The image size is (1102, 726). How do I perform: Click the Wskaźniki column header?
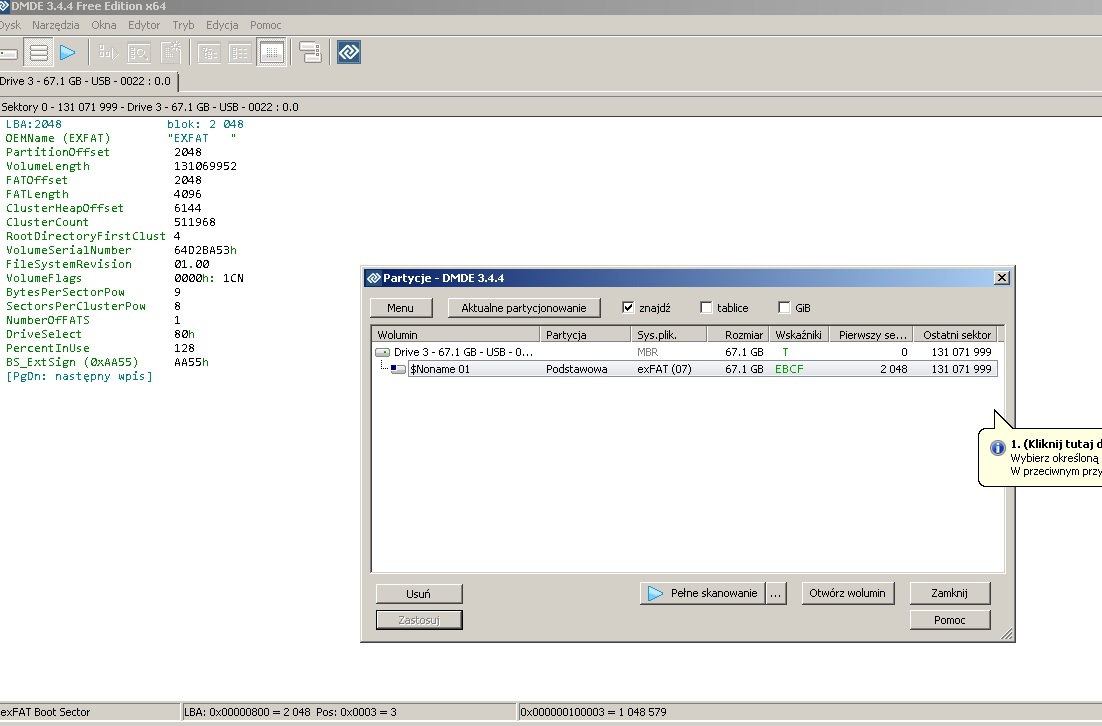799,335
